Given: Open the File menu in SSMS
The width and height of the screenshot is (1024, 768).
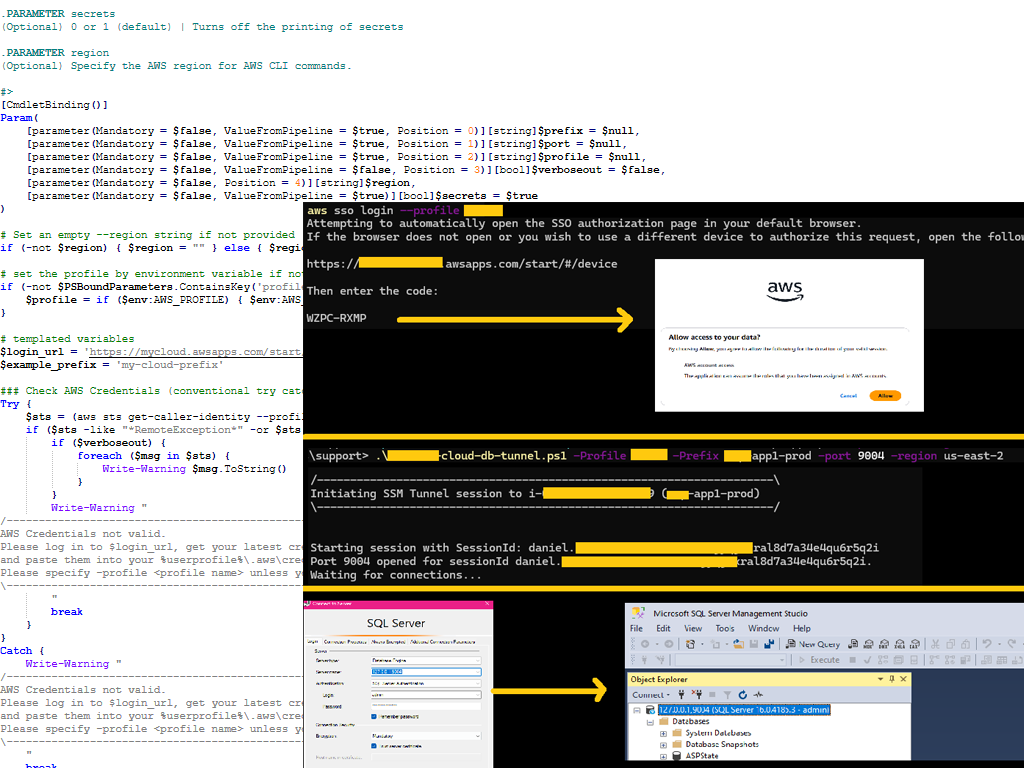Looking at the screenshot, I should coord(636,628).
